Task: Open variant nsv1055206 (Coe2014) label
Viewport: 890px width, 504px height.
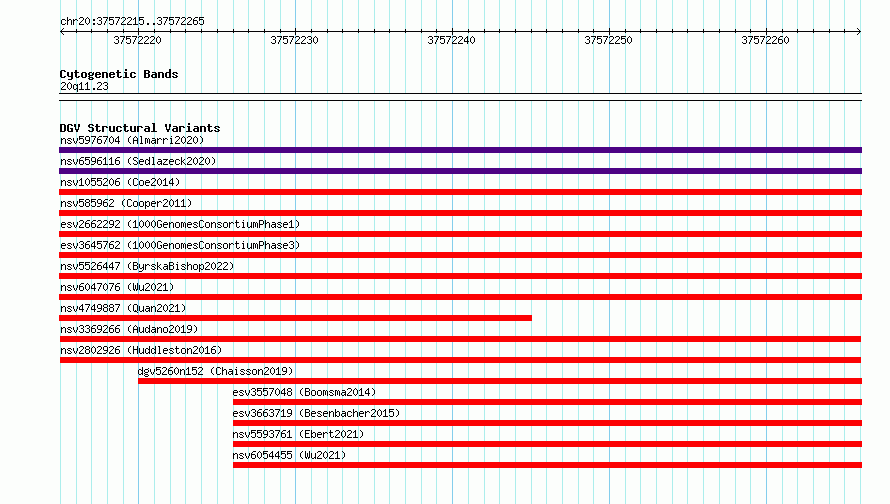Action: click(120, 182)
